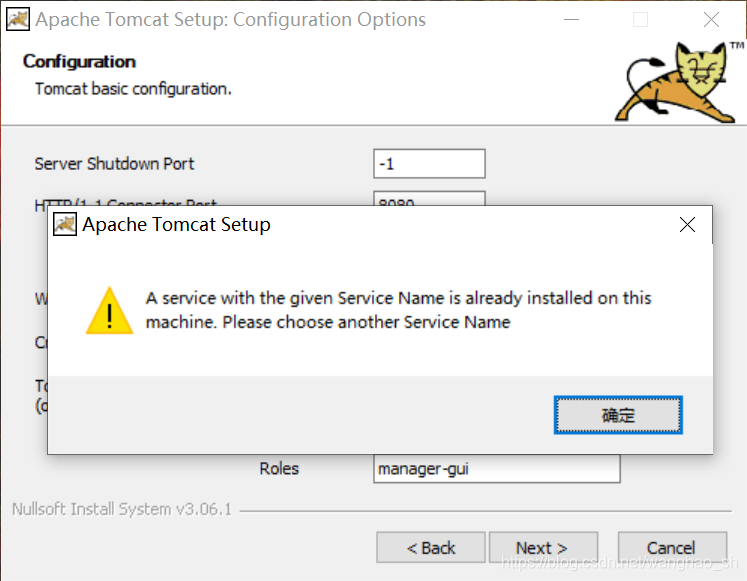Viewport: 747px width, 581px height.
Task: Confirm the warning with the 确定 button
Action: 618,415
